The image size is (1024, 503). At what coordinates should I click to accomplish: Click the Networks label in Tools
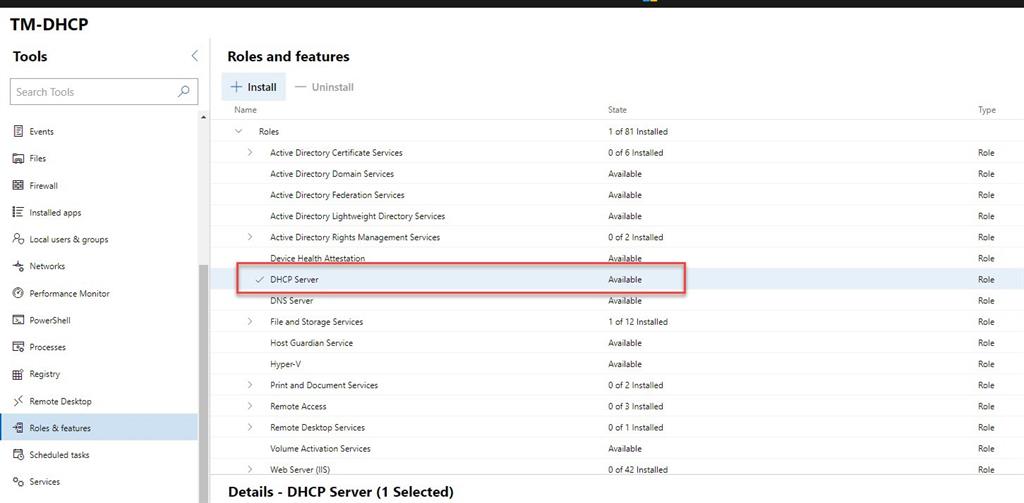47,267
